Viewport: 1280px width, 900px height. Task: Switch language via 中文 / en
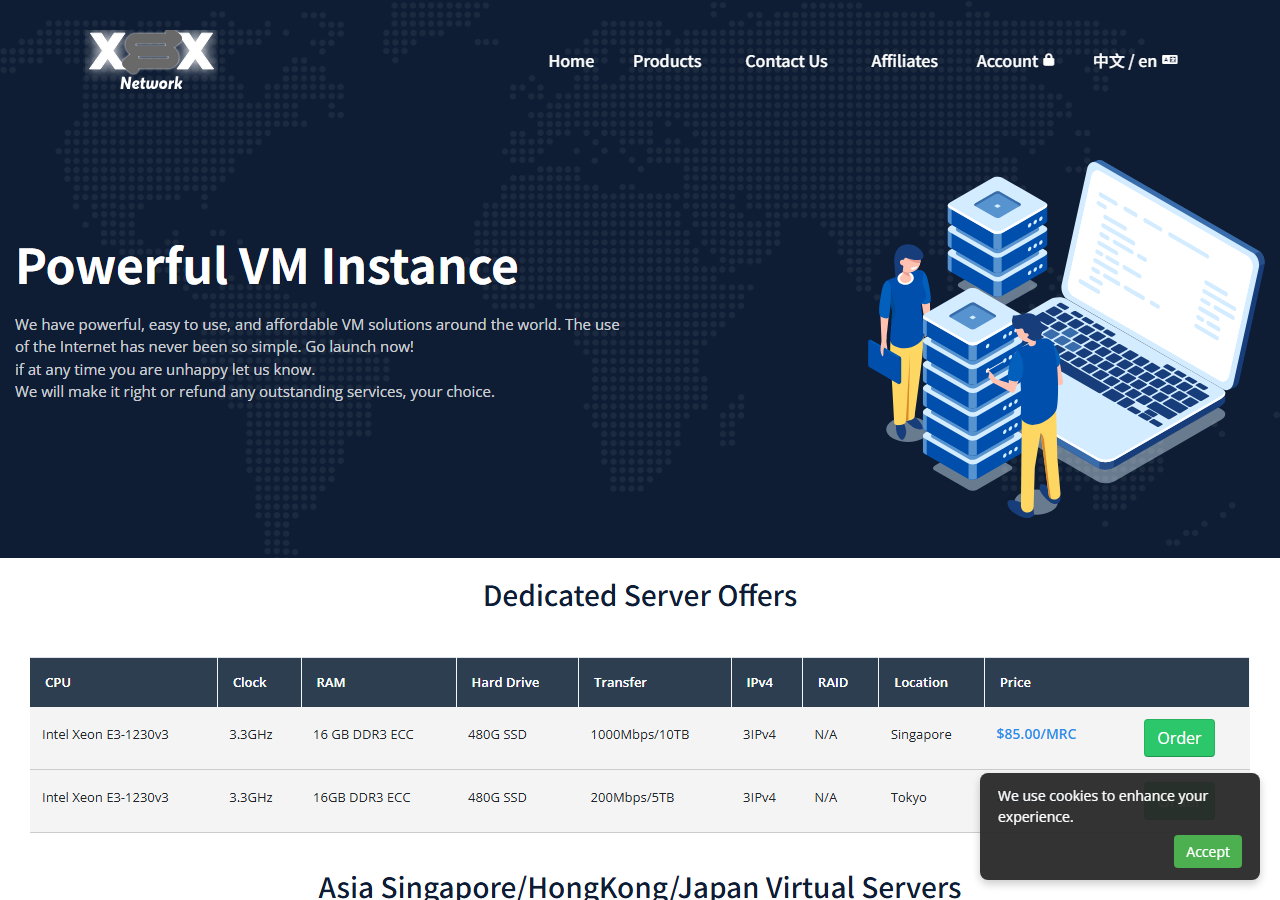point(1135,61)
